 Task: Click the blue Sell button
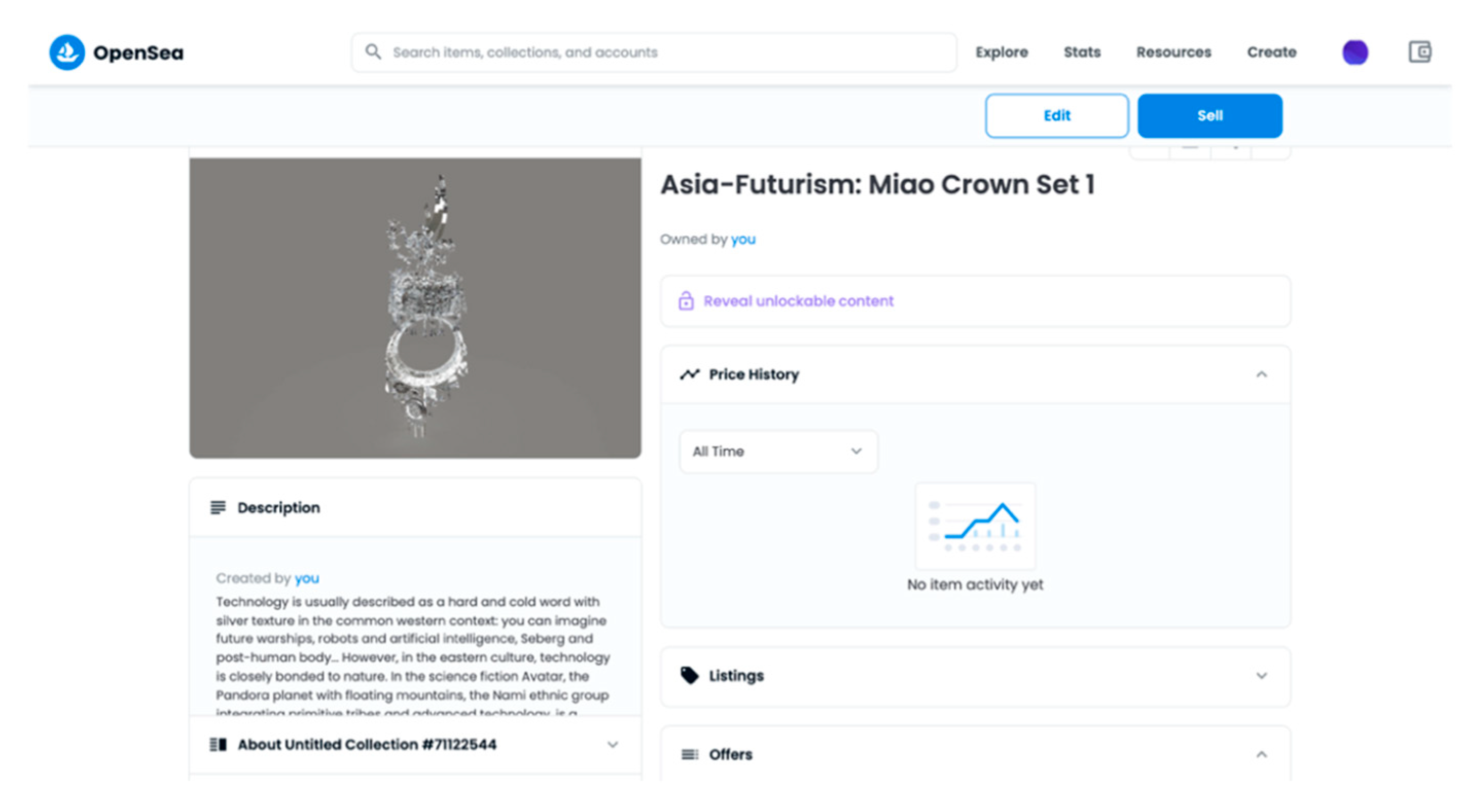(x=1210, y=116)
